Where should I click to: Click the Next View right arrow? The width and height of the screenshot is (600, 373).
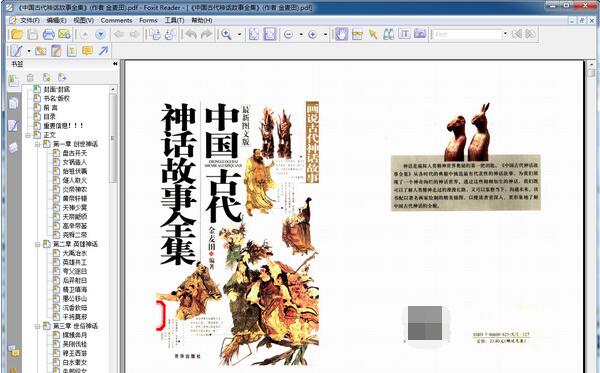point(134,35)
